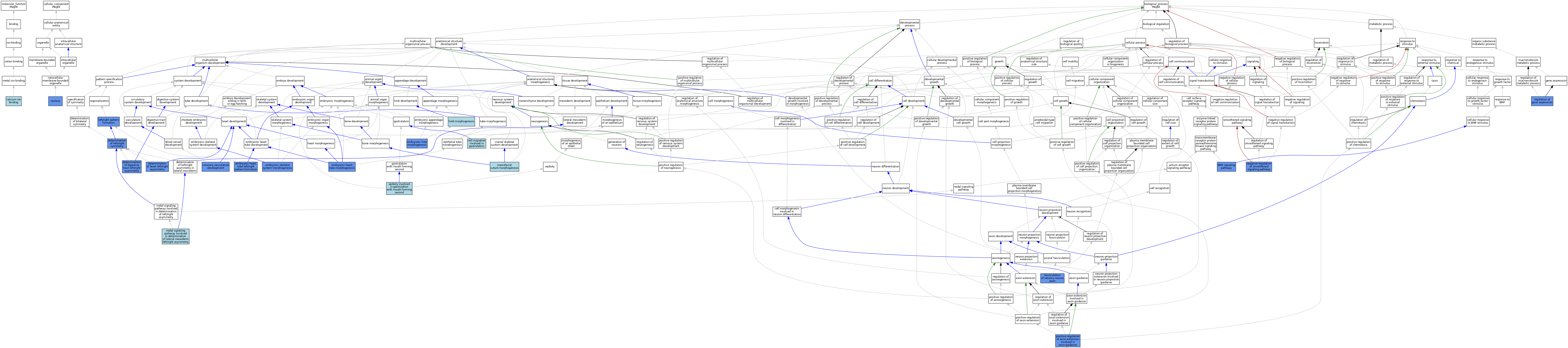Select the 'metal ion binding' node
Viewport: 1568px width, 348px height.
click(x=13, y=81)
